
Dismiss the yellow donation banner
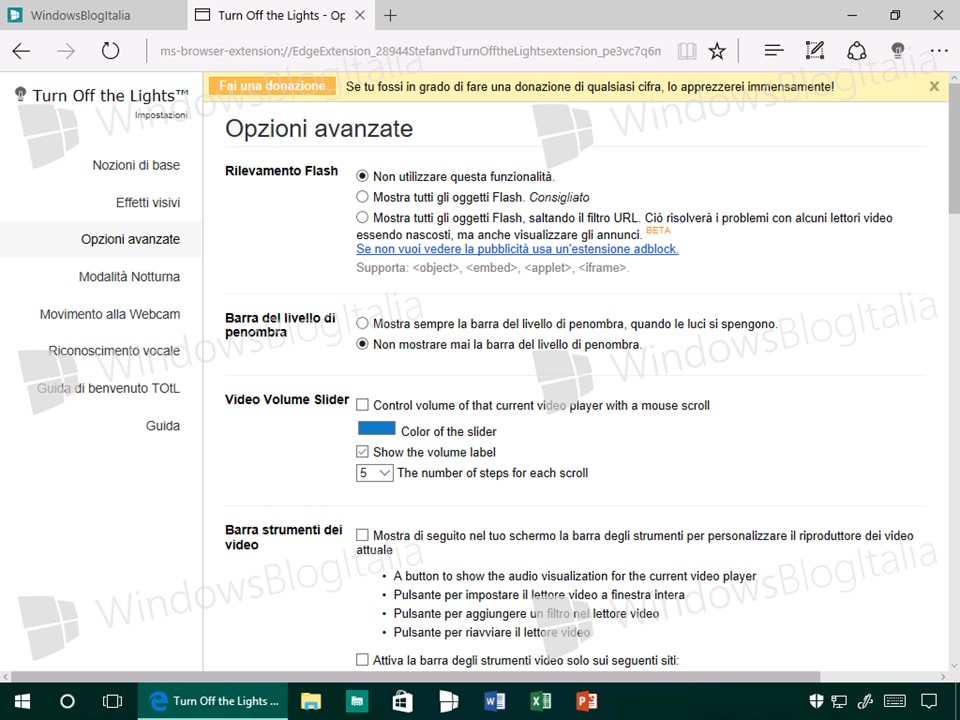(x=934, y=86)
